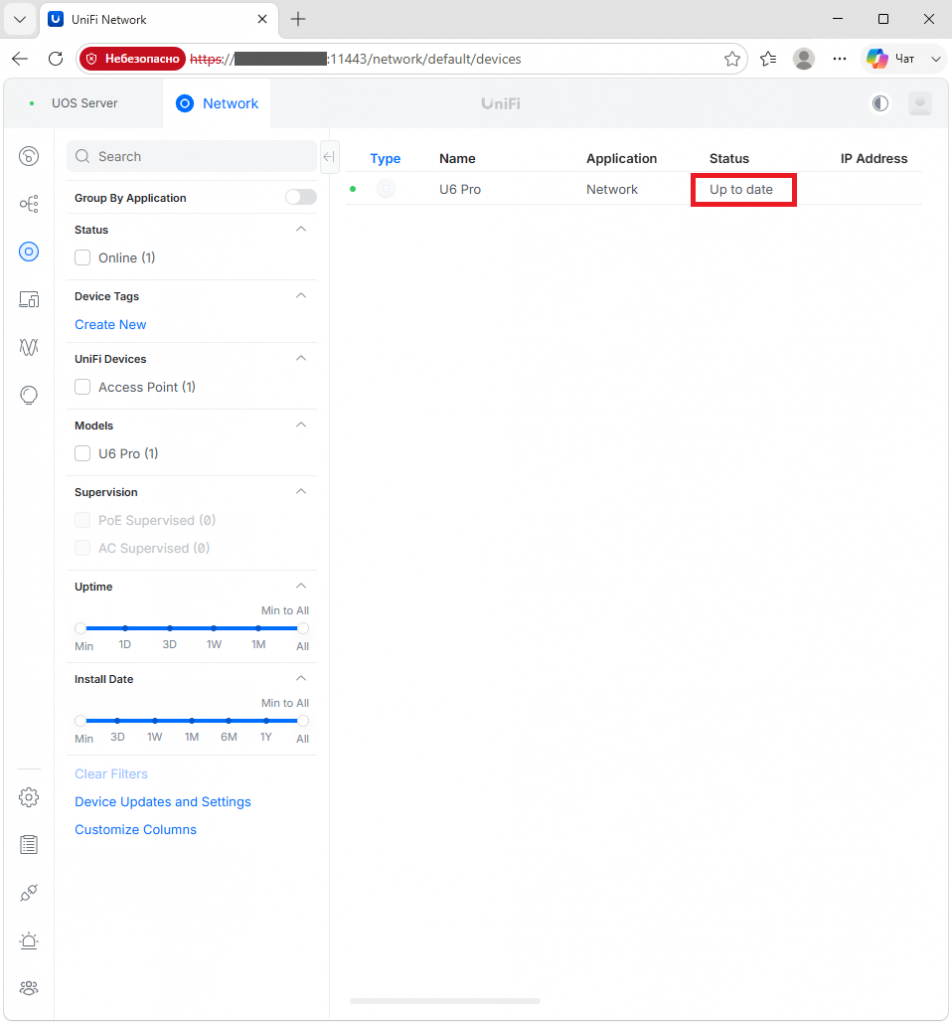Sort by the Status column header

[729, 159]
